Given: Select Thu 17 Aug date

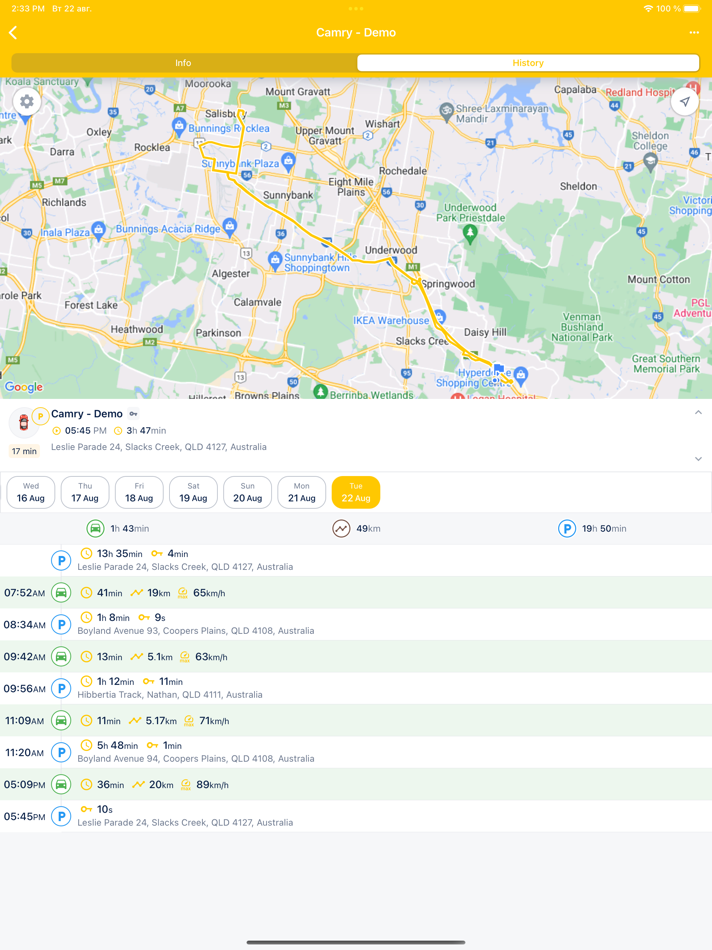Looking at the screenshot, I should tap(85, 492).
